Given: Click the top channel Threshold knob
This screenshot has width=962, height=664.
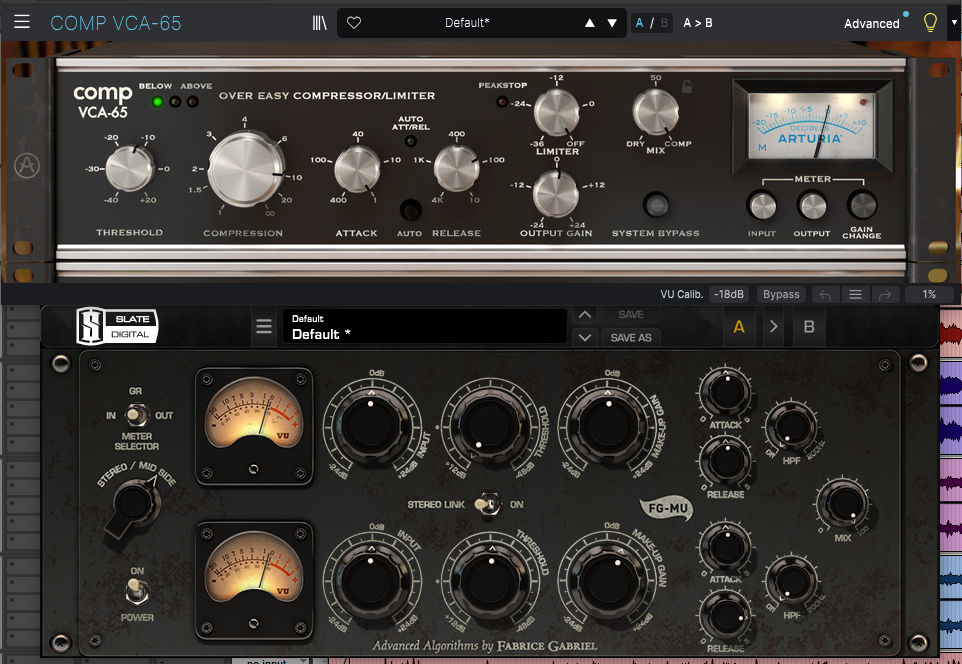Looking at the screenshot, I should tap(490, 426).
